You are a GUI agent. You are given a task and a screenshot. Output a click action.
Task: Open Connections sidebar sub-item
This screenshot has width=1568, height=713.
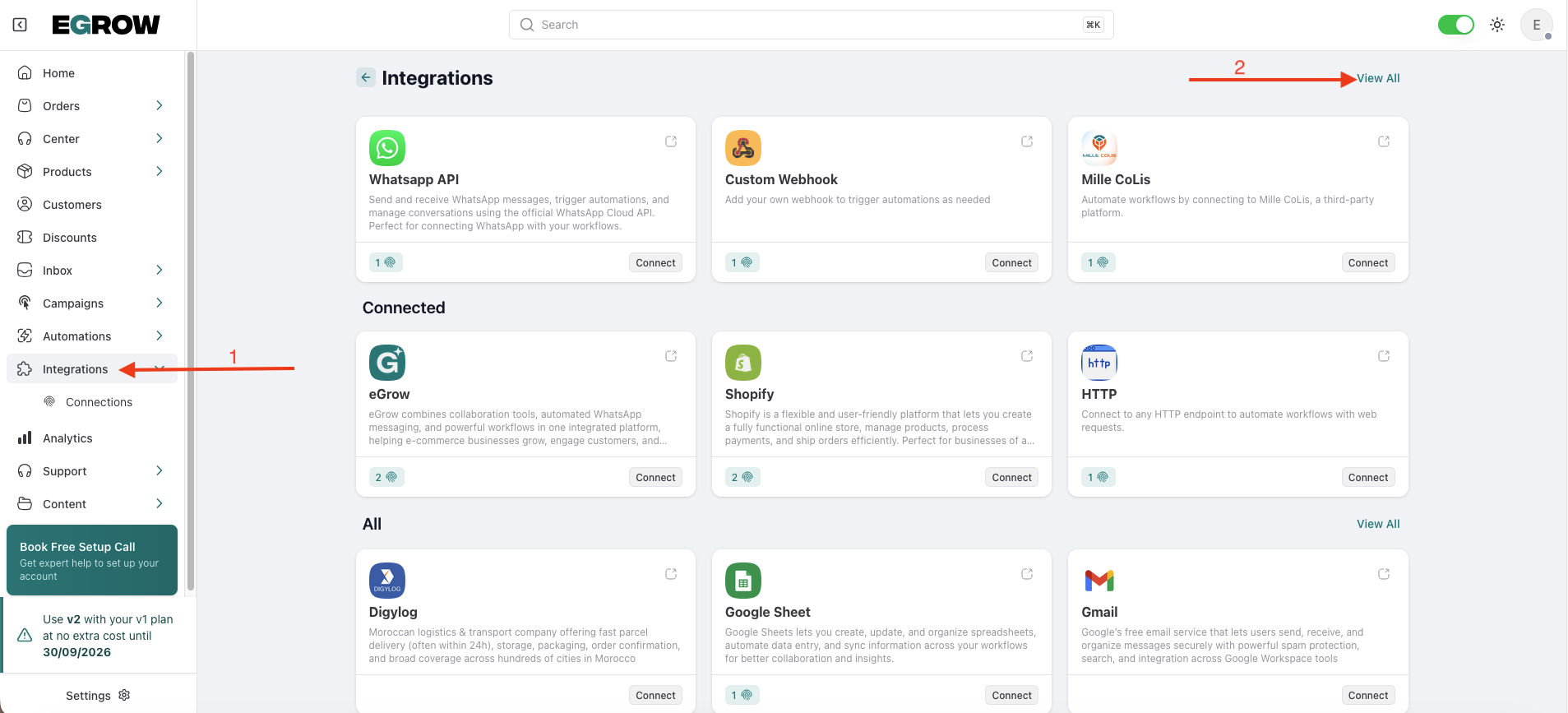[x=99, y=402]
